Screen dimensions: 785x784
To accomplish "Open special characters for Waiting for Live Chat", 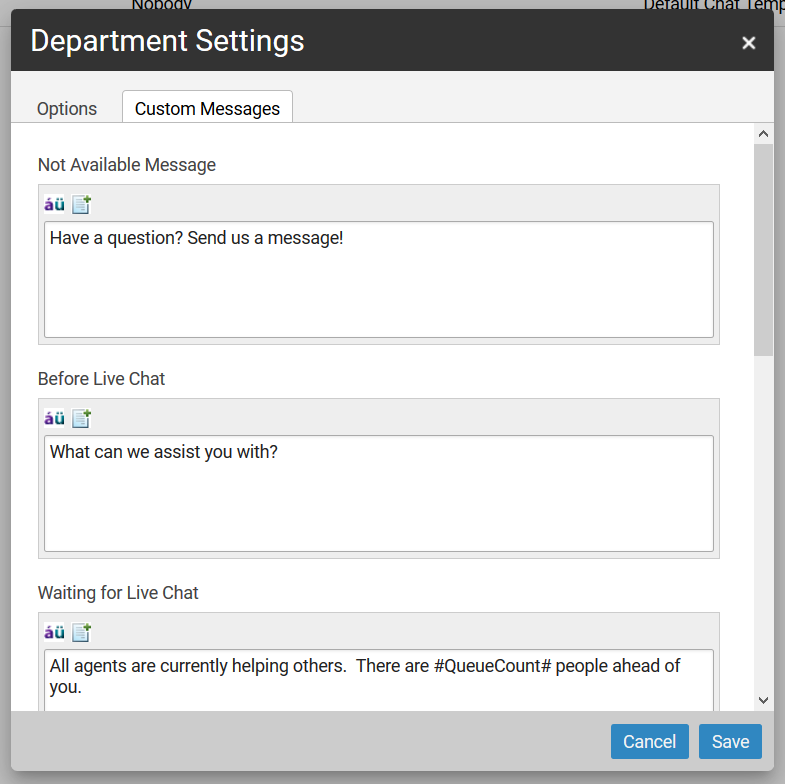I will tap(54, 633).
